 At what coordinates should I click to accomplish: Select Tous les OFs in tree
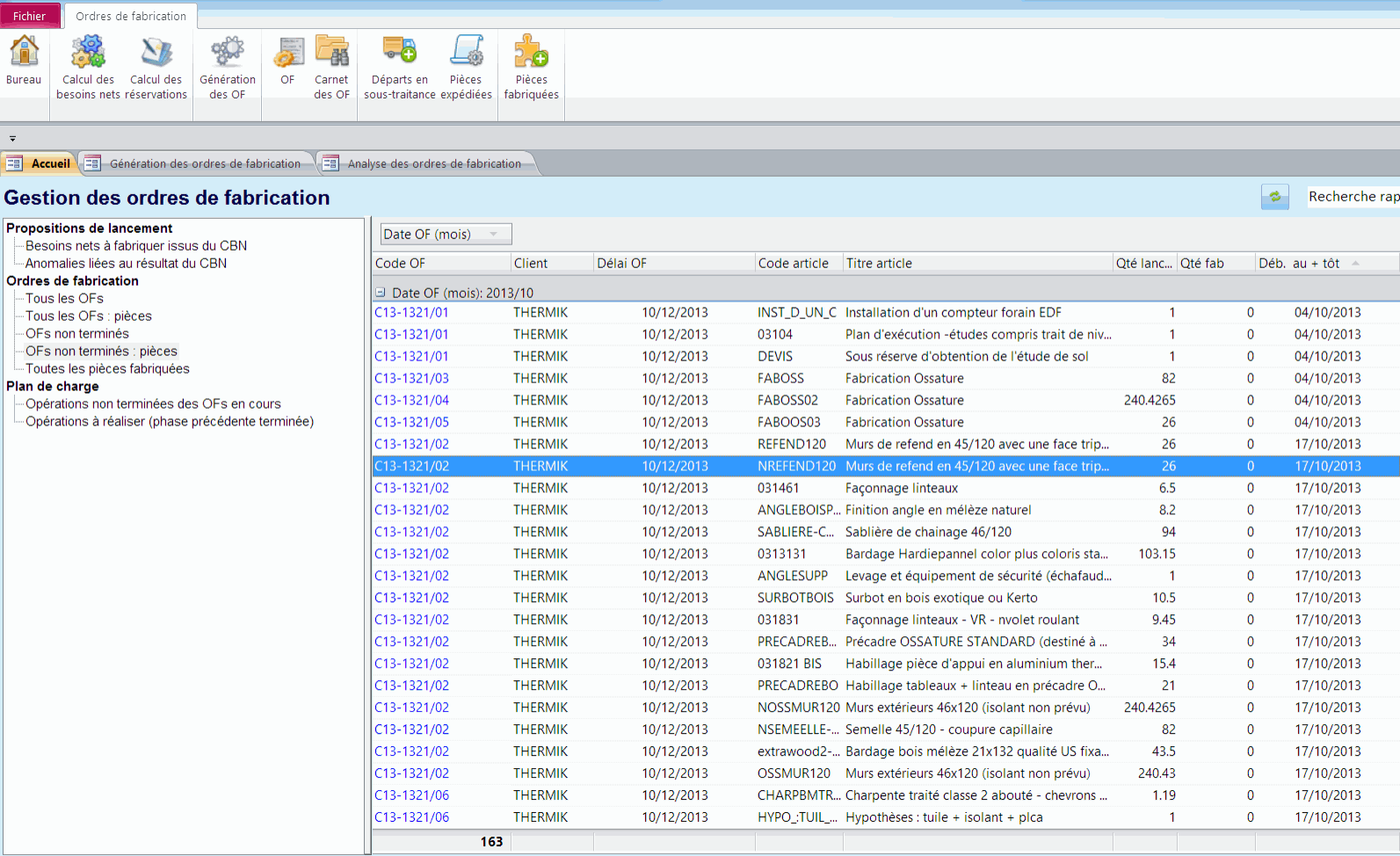64,298
